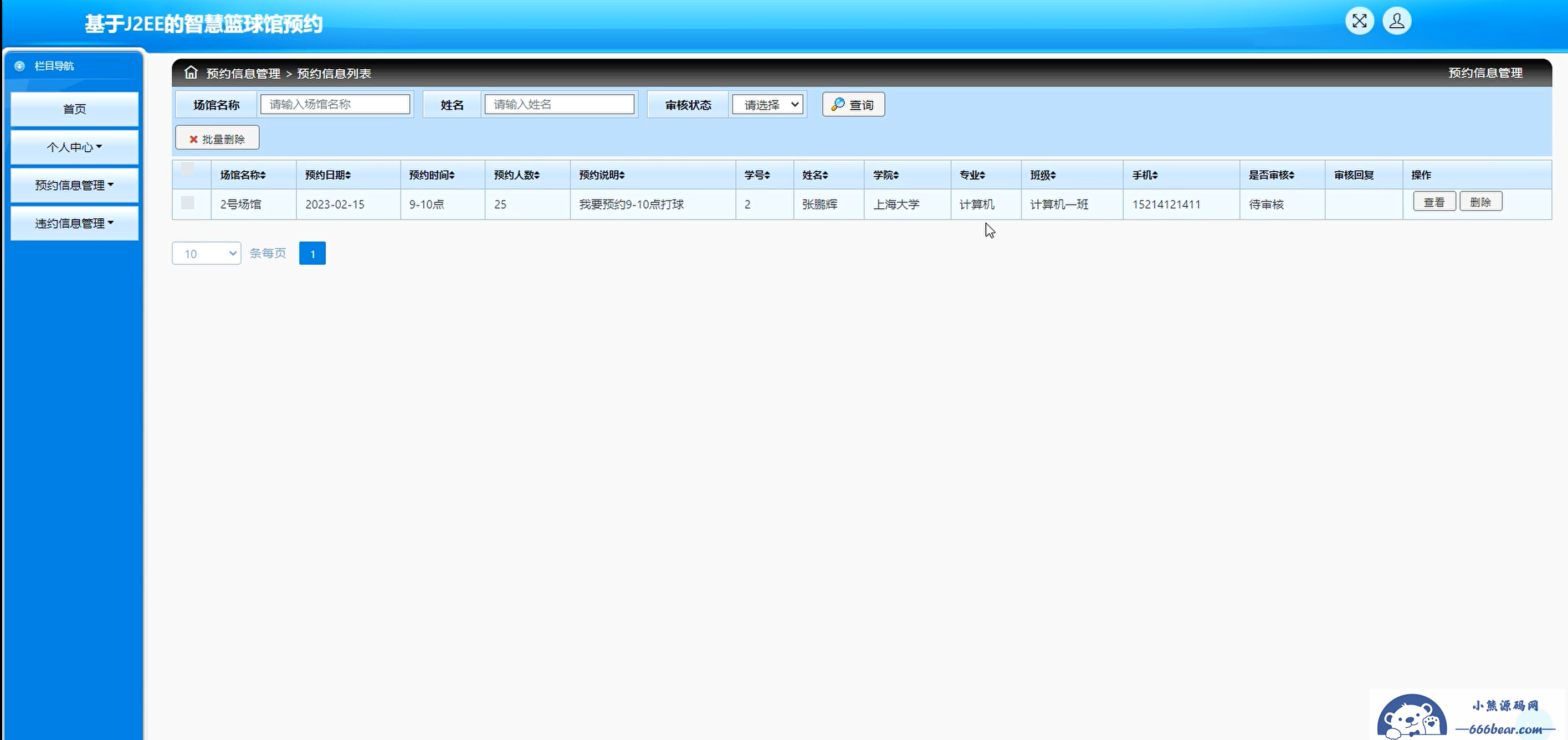Click the home icon in breadcrumb
The image size is (1568, 740).
point(191,73)
